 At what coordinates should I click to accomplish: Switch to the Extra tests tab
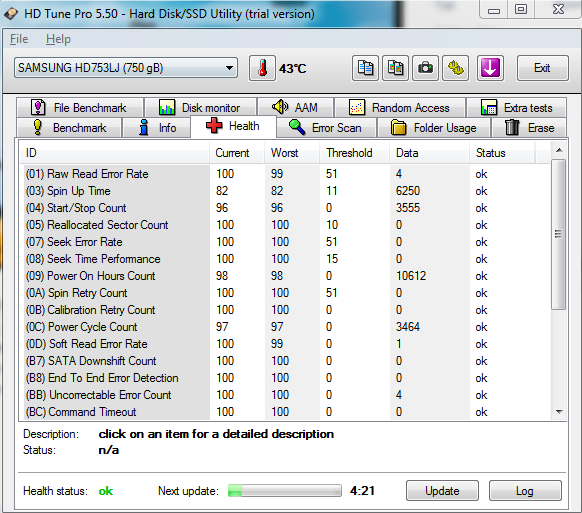(x=516, y=108)
